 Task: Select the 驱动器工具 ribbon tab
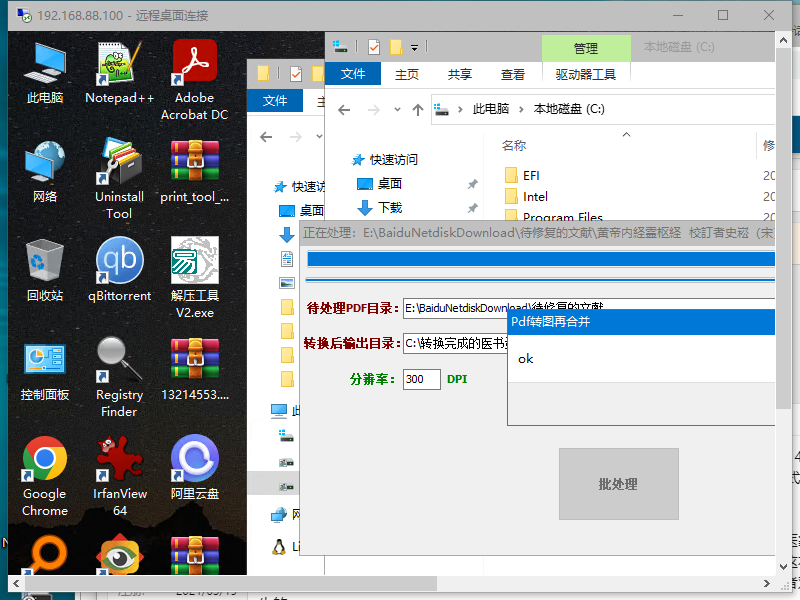(586, 74)
